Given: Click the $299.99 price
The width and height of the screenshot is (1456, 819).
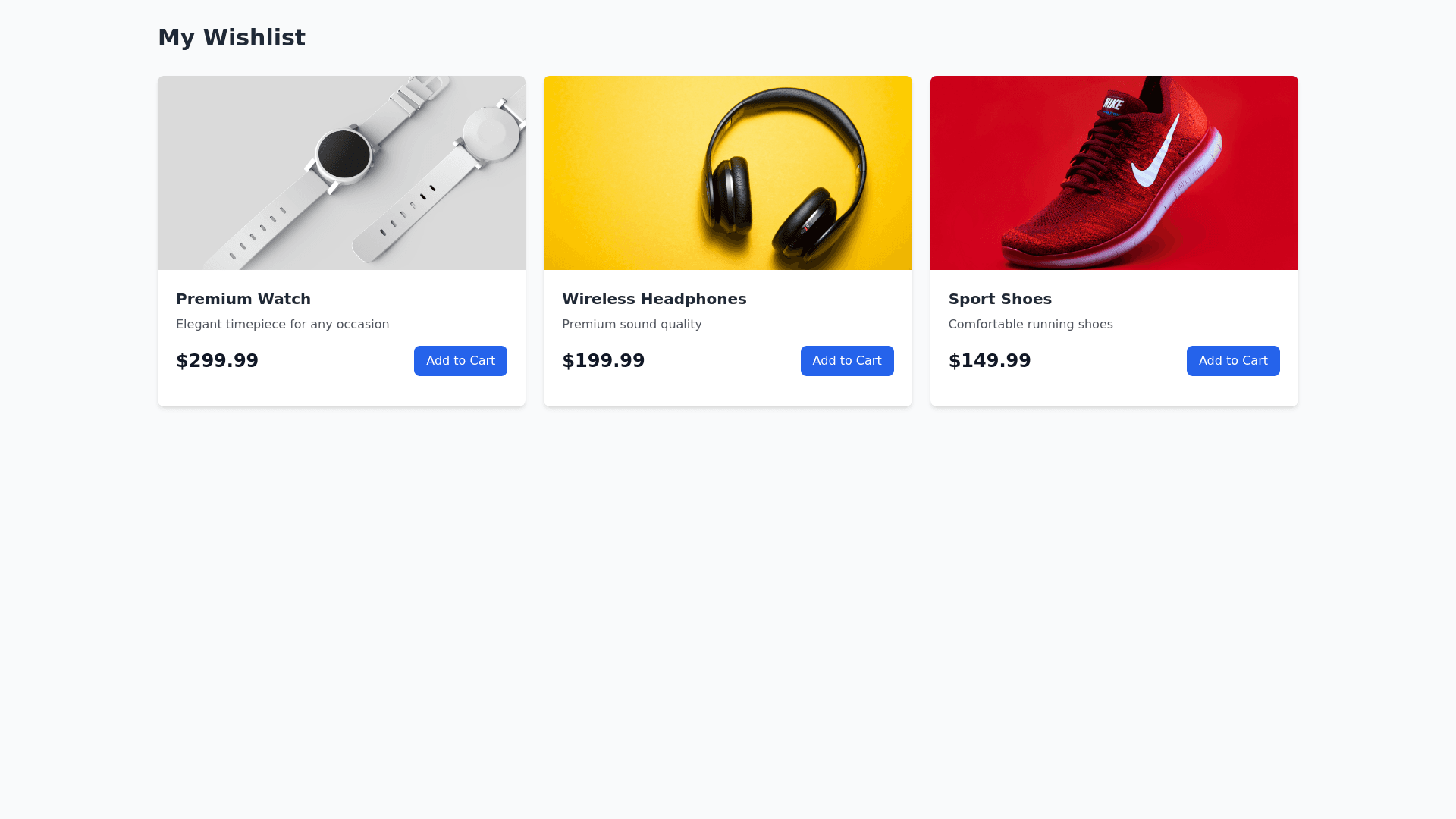Looking at the screenshot, I should pos(217,361).
